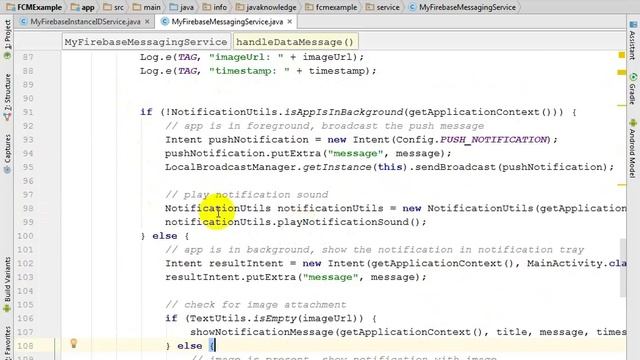Select MyFirebaseMessagingService class in breadcrumb

pos(462,7)
